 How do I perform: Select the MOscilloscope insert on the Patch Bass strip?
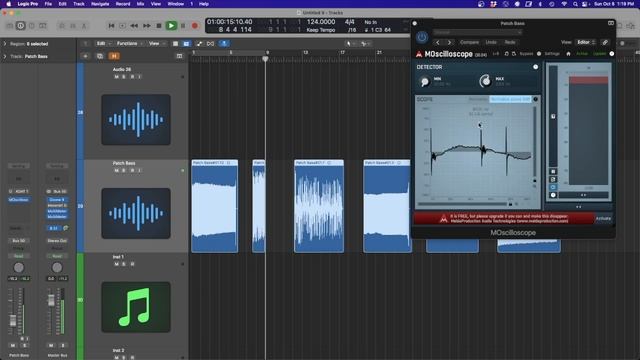[x=19, y=200]
